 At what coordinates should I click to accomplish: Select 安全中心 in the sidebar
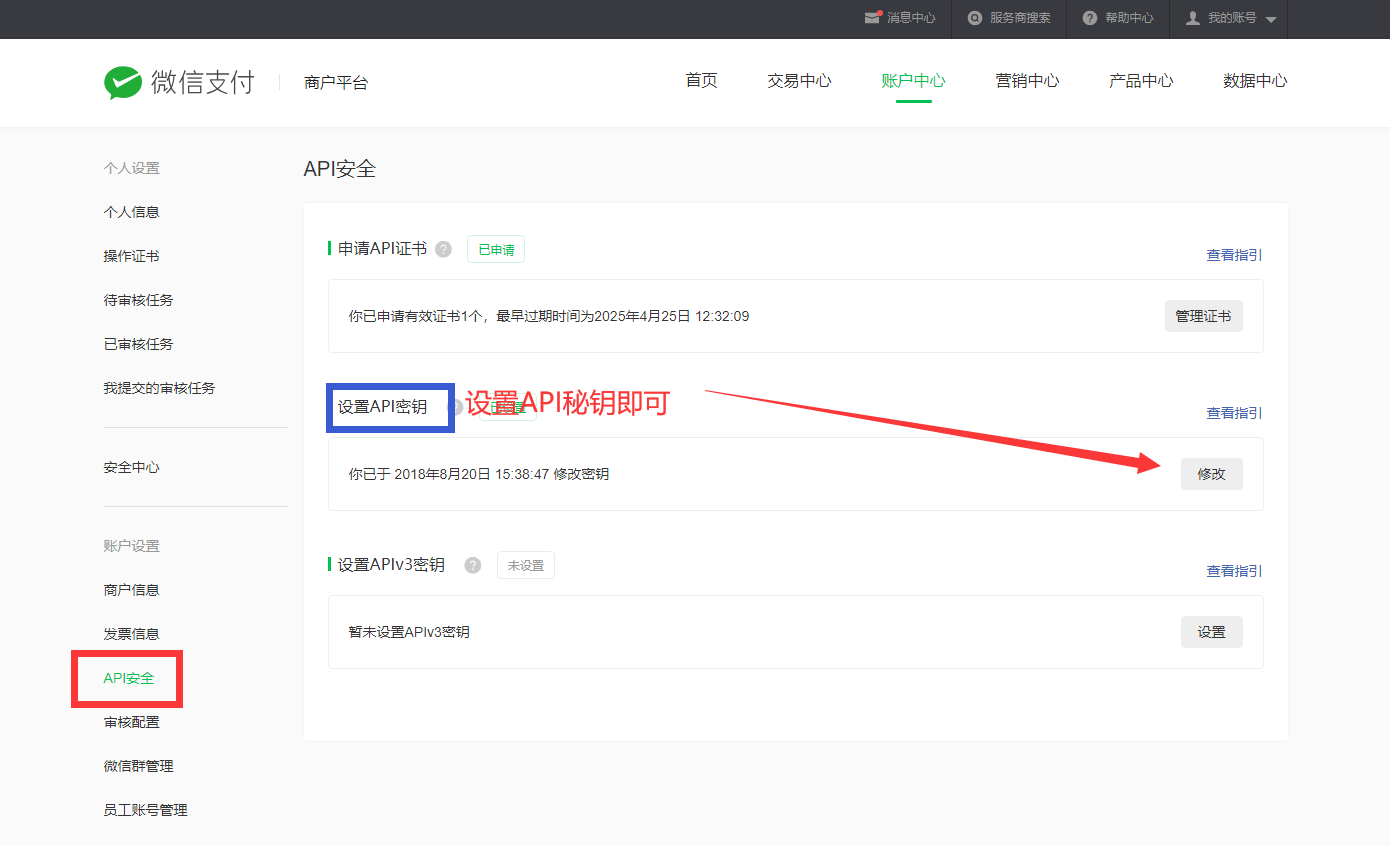click(x=131, y=467)
